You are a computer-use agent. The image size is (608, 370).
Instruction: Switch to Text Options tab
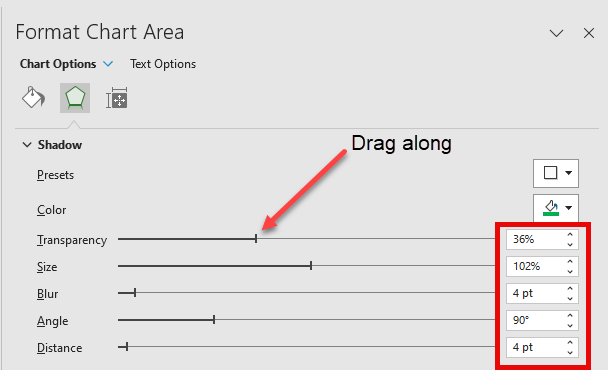[x=163, y=64]
